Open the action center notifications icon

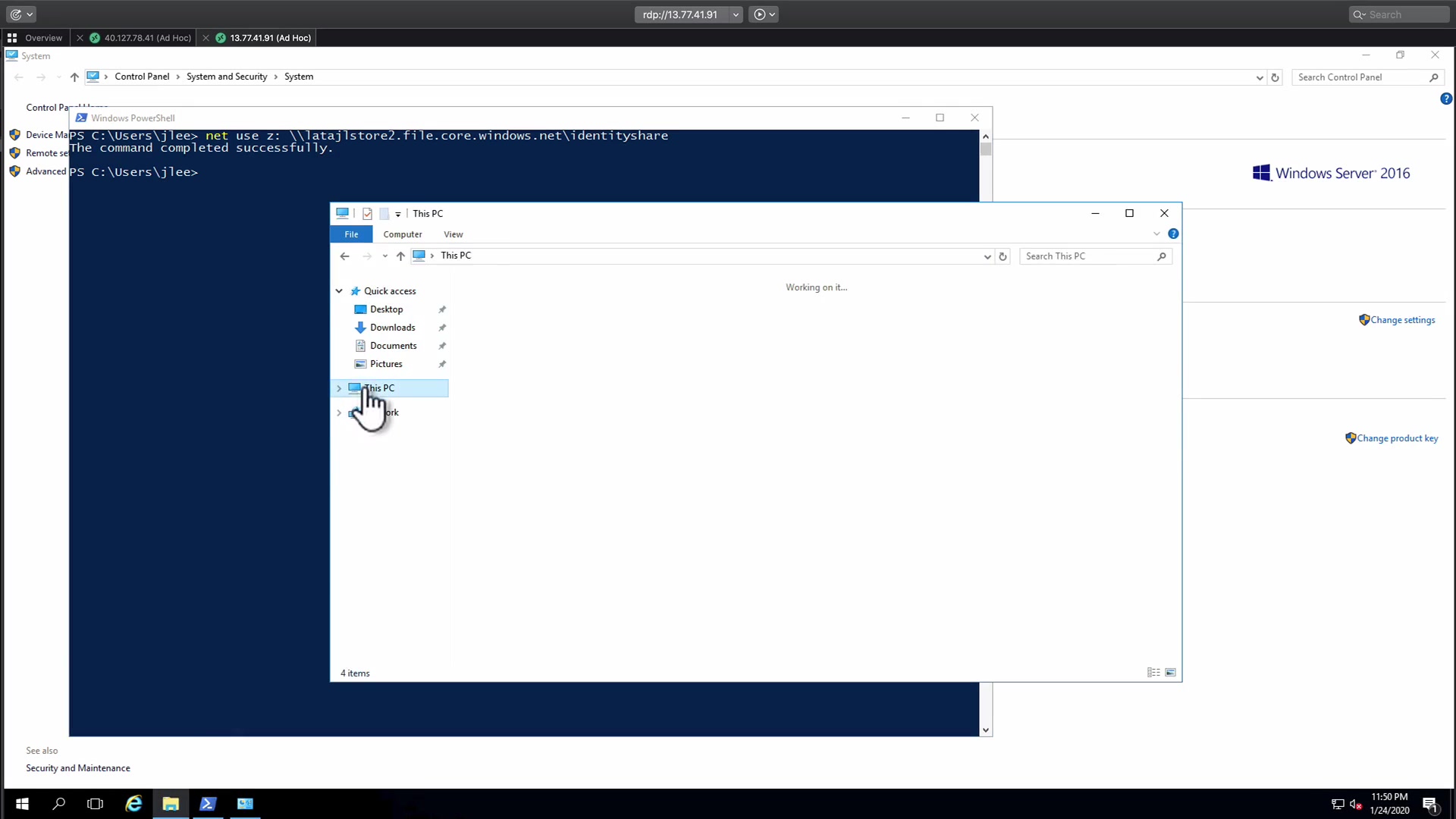point(1429,805)
